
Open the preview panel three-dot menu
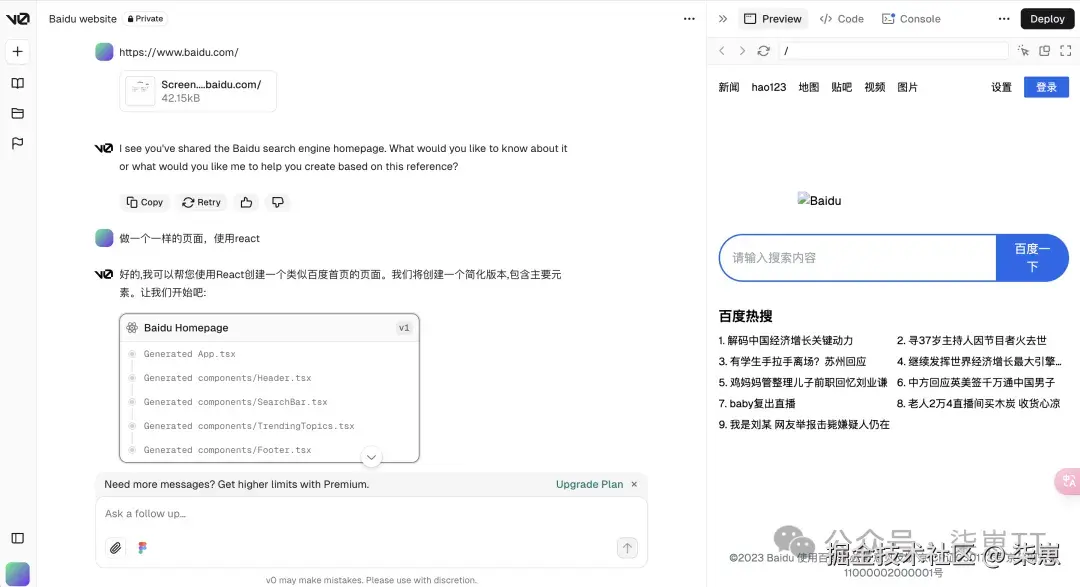point(1004,19)
